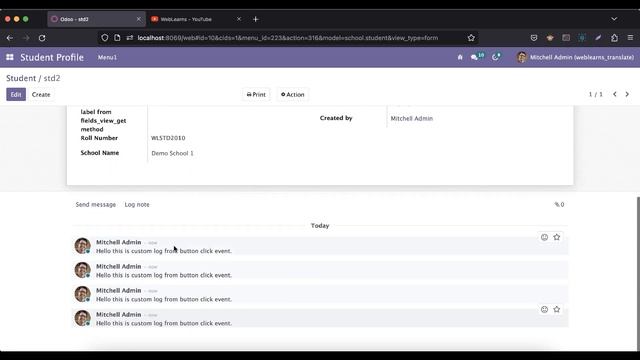Click the Today date separator label
Screen dimensions: 640x360
(320, 226)
